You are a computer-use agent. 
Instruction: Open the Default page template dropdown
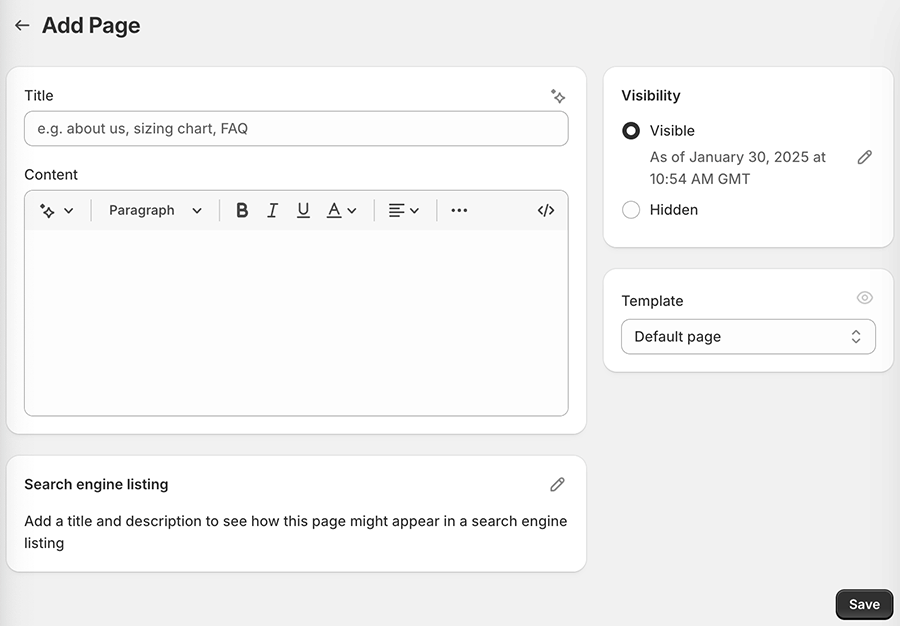(x=748, y=337)
